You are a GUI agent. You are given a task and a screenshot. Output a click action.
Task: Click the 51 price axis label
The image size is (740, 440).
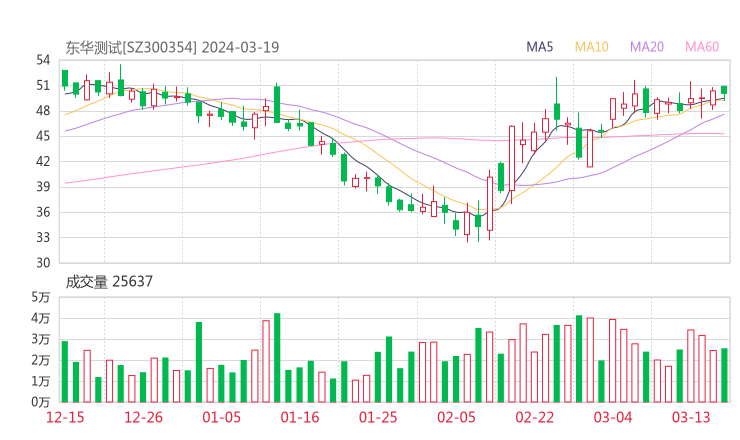(x=43, y=86)
